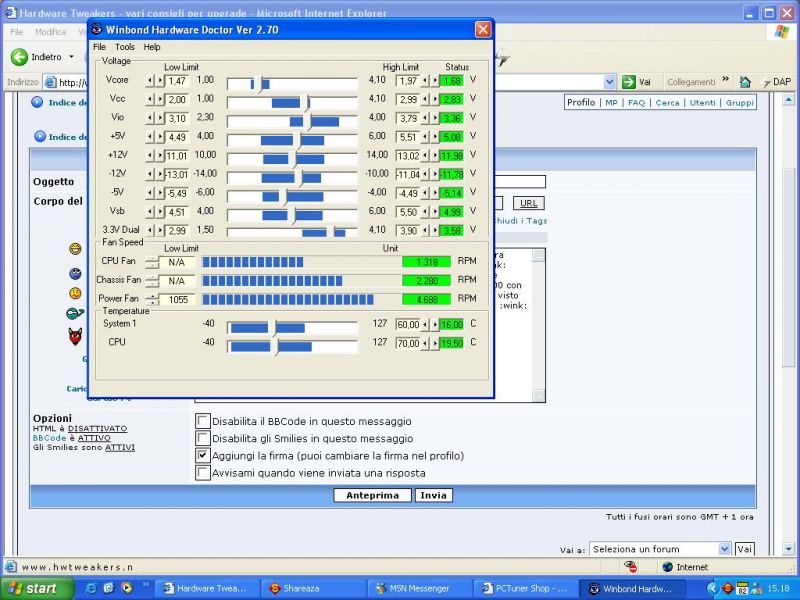Click Vcore low limit value field
Viewport: 800px width, 600px height.
tap(177, 81)
